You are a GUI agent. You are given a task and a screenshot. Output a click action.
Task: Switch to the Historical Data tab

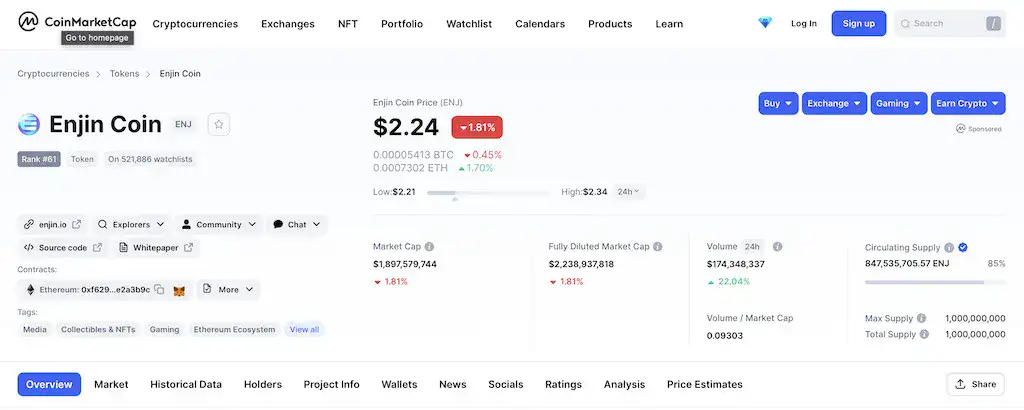[x=186, y=385]
